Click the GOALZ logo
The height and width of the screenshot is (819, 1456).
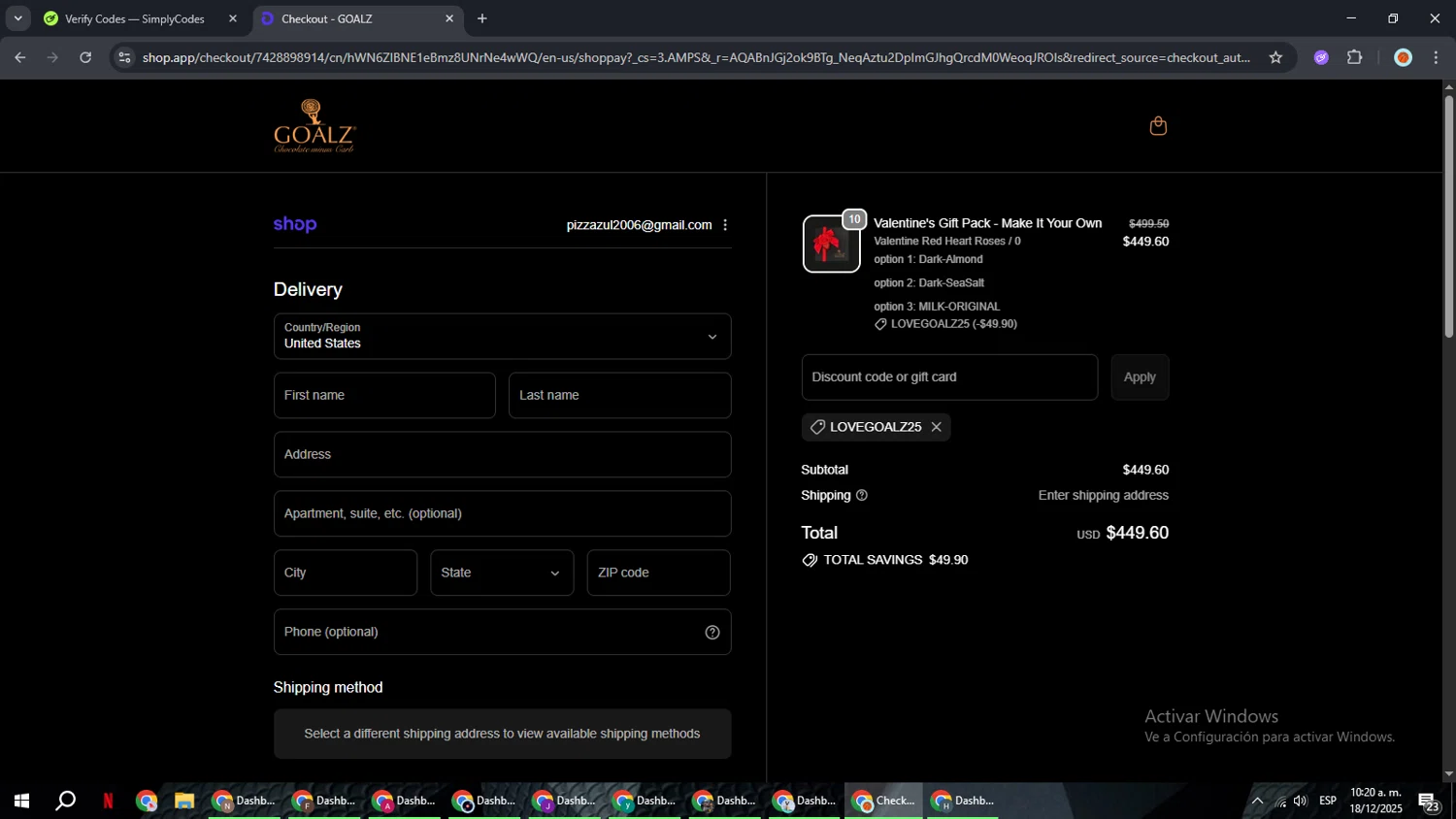click(x=314, y=126)
